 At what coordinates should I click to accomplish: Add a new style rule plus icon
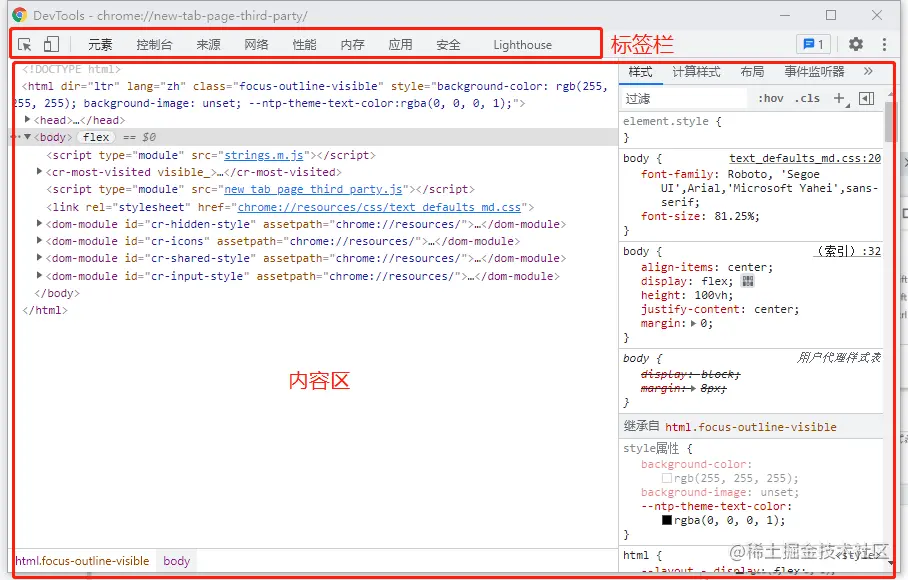tap(839, 98)
